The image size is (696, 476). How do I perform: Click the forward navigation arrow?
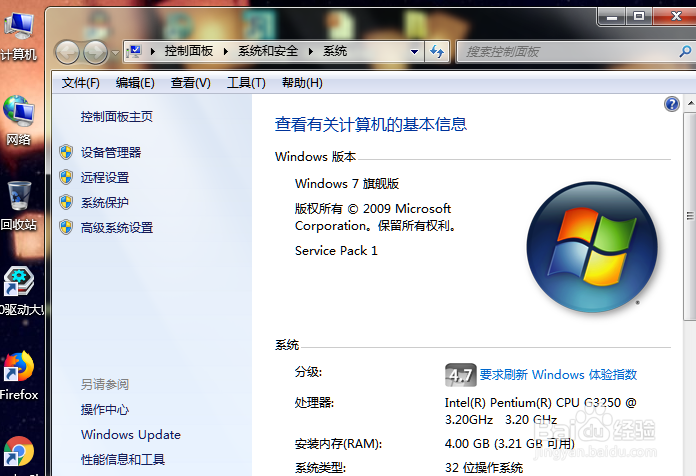point(95,52)
